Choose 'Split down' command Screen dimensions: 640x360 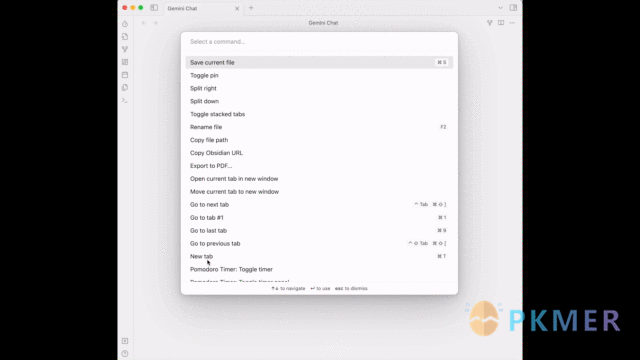point(319,101)
